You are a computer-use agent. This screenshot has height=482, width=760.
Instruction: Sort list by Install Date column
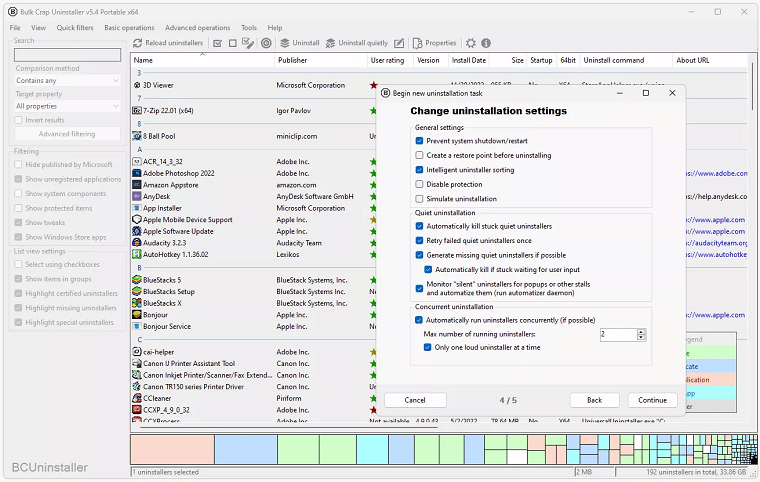[x=469, y=60]
